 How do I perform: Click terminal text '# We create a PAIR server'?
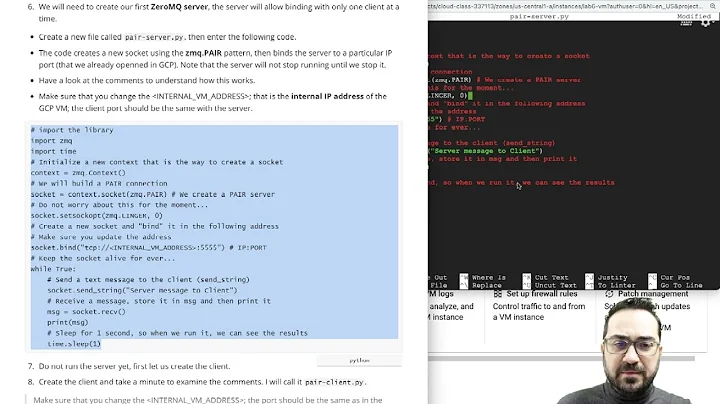pos(529,80)
